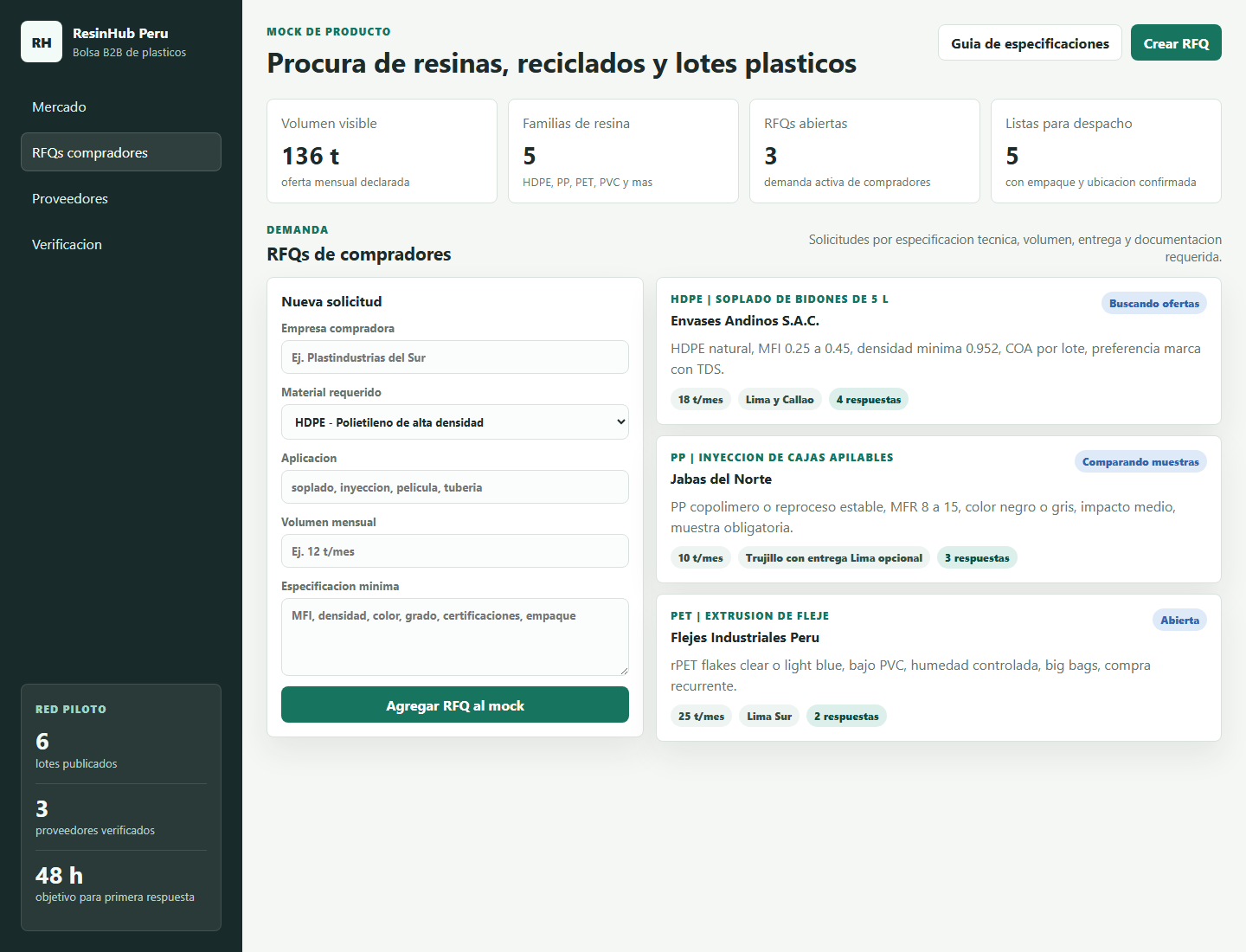
Task: Click the ResinHub Peru brand name
Action: pos(120,33)
